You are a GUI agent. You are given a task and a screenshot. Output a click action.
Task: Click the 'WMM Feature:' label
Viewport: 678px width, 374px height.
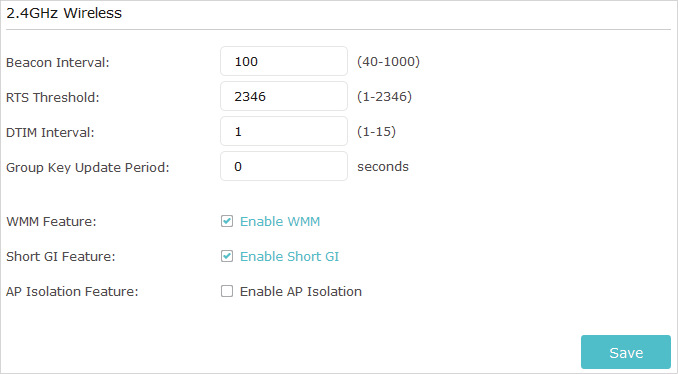point(51,221)
